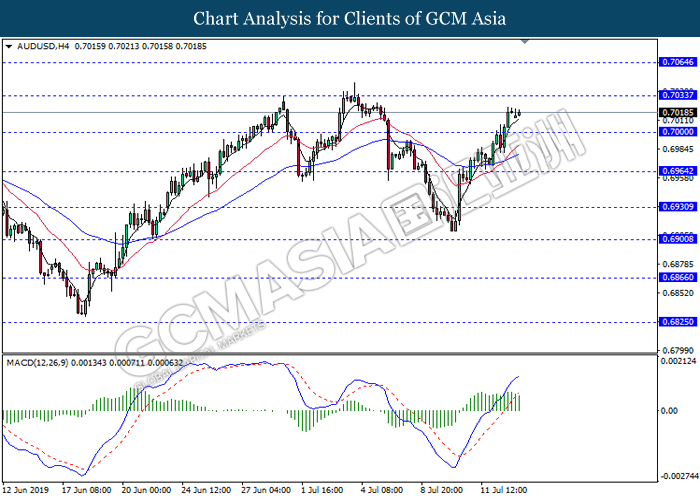
Task: Select the MACD scale value -0.002744
Action: click(x=679, y=476)
